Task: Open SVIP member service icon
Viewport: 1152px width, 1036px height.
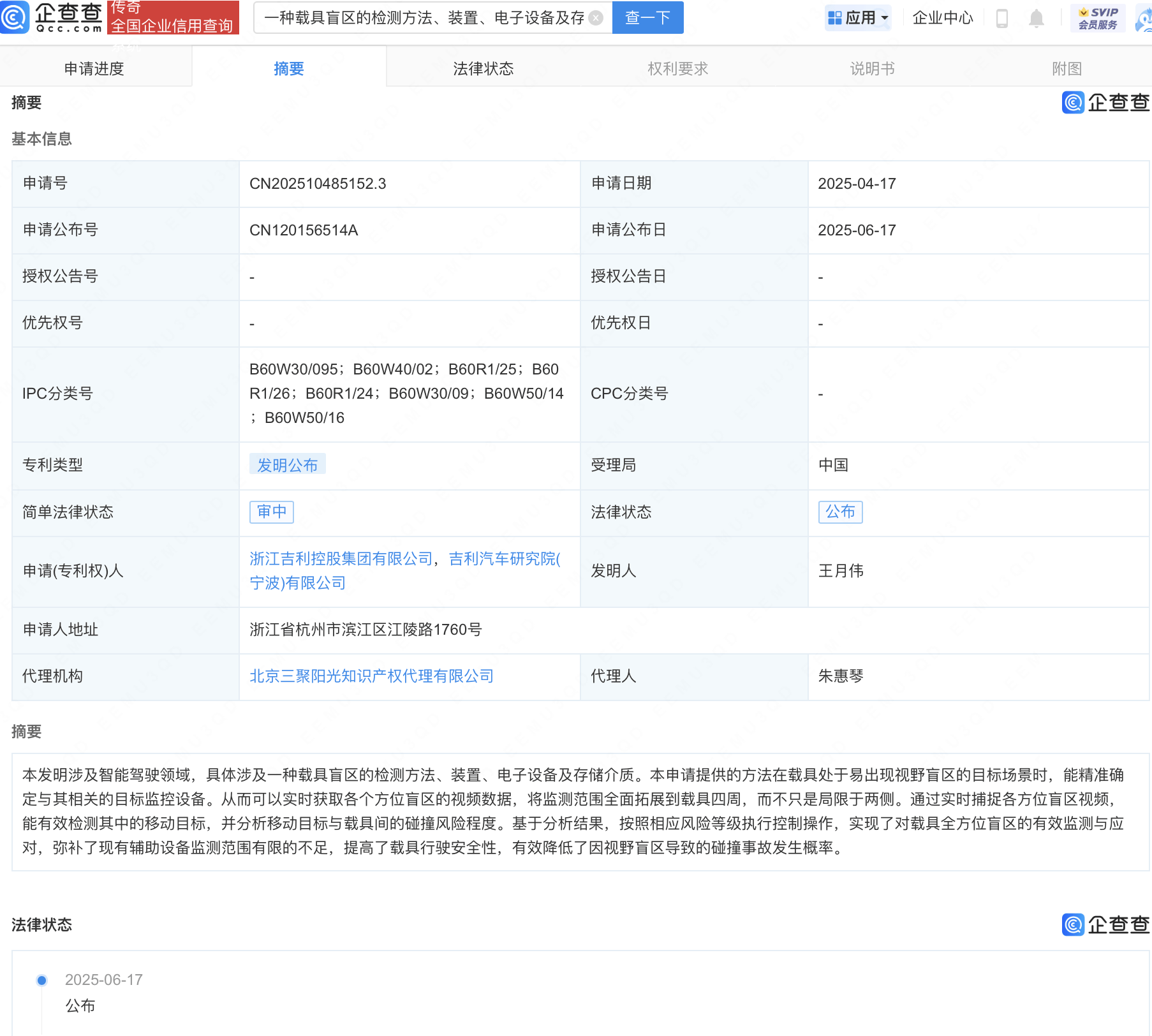Action: pyautogui.click(x=1098, y=18)
